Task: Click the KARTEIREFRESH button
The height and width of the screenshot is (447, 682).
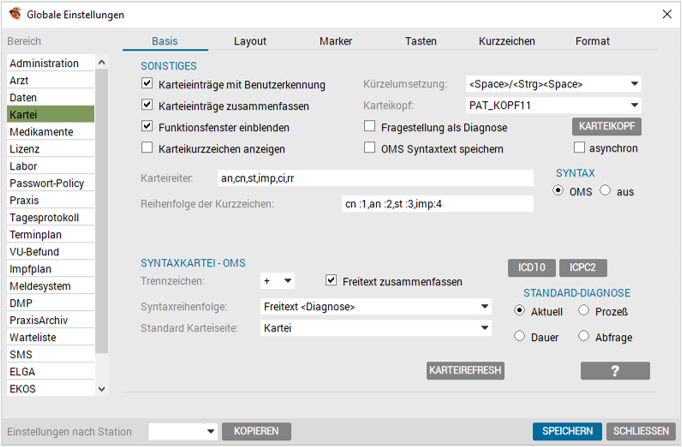Action: (x=465, y=370)
